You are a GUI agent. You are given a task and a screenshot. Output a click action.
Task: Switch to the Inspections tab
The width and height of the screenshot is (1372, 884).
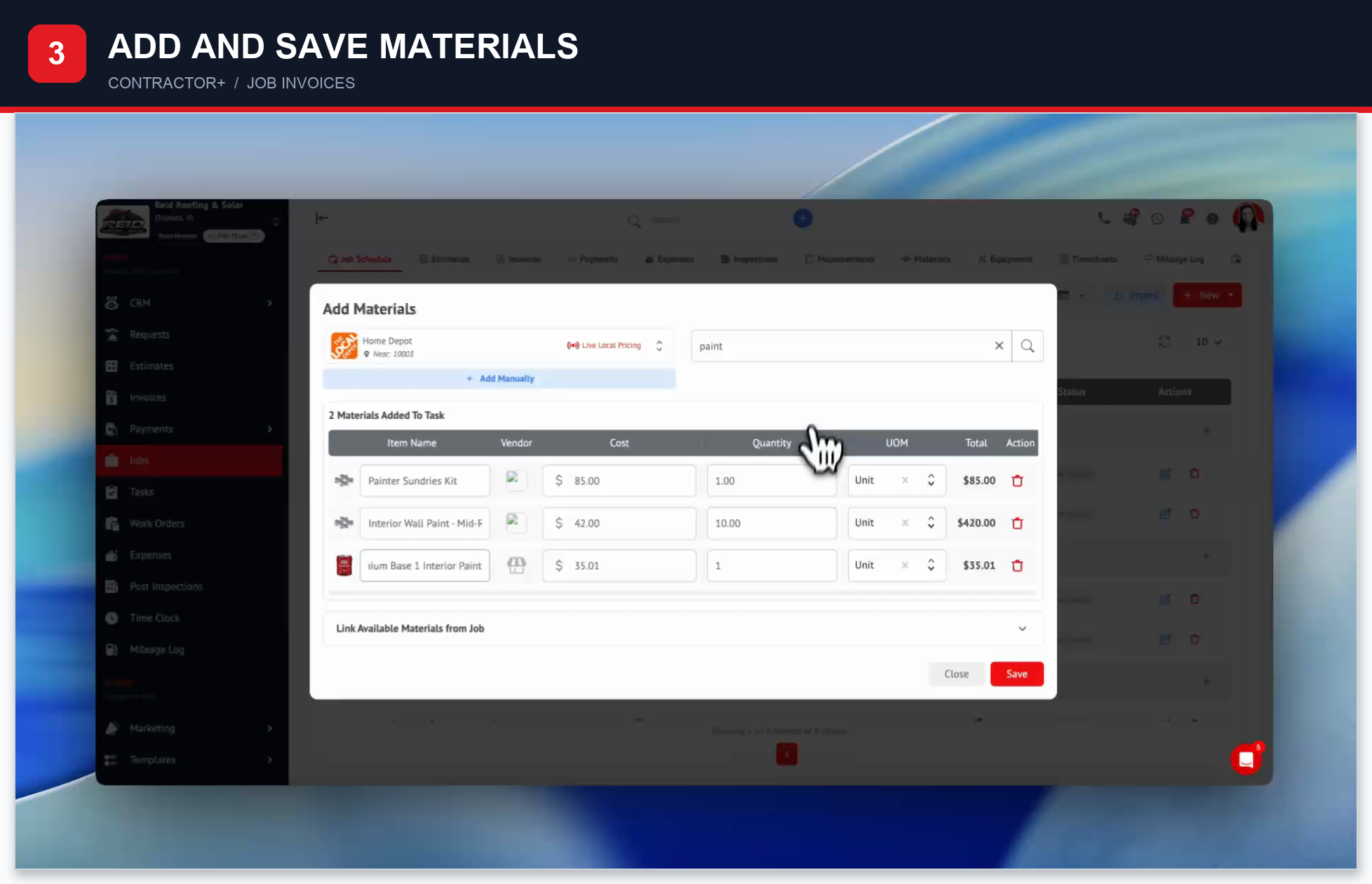749,260
